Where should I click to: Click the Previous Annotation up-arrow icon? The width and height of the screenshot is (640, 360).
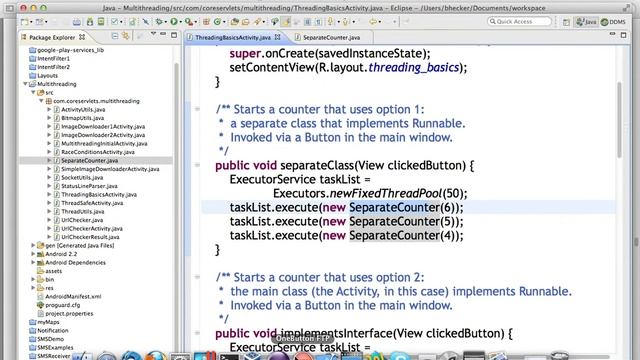[346, 22]
